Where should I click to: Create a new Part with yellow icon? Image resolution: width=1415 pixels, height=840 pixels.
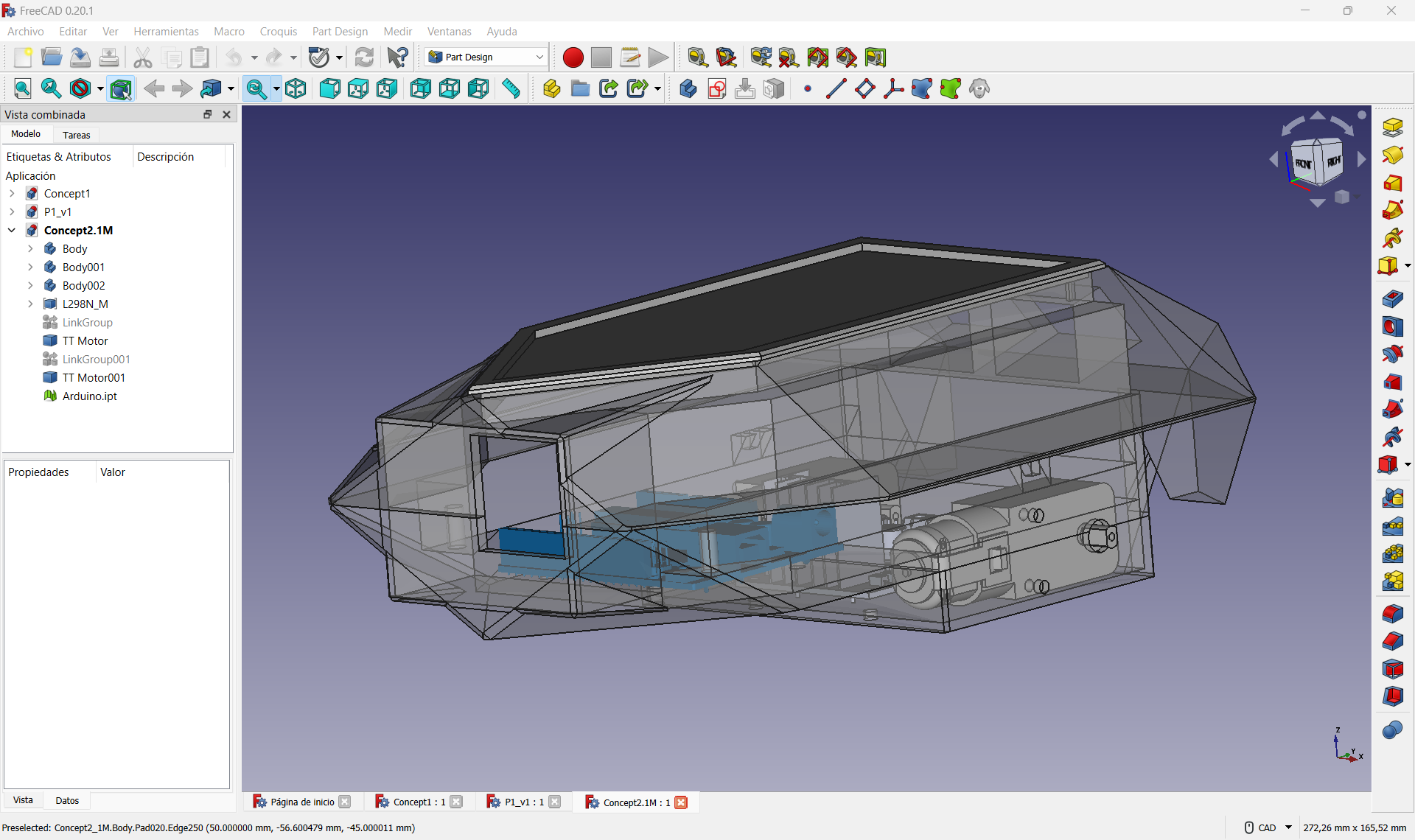tap(551, 89)
